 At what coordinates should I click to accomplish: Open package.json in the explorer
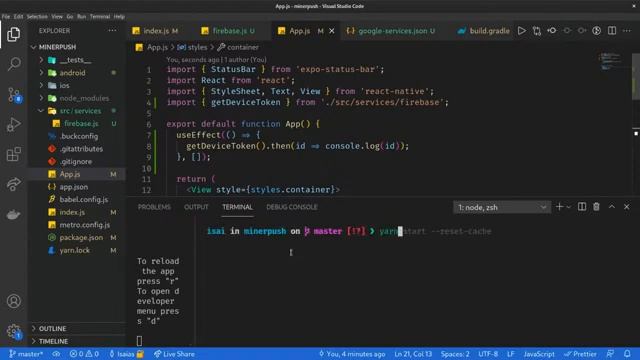81,238
